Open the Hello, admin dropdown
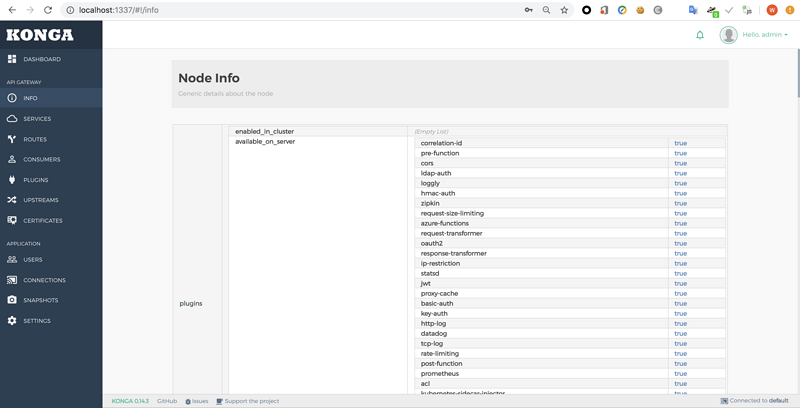The image size is (800, 408). [x=764, y=35]
